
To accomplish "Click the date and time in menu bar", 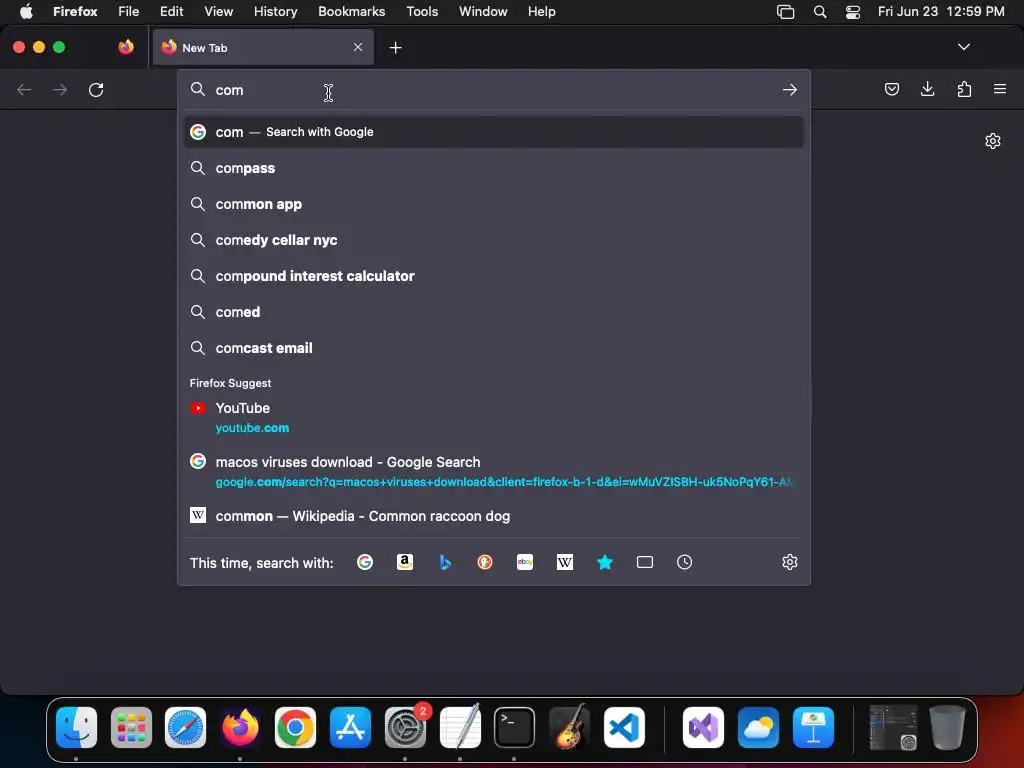I will click(941, 12).
